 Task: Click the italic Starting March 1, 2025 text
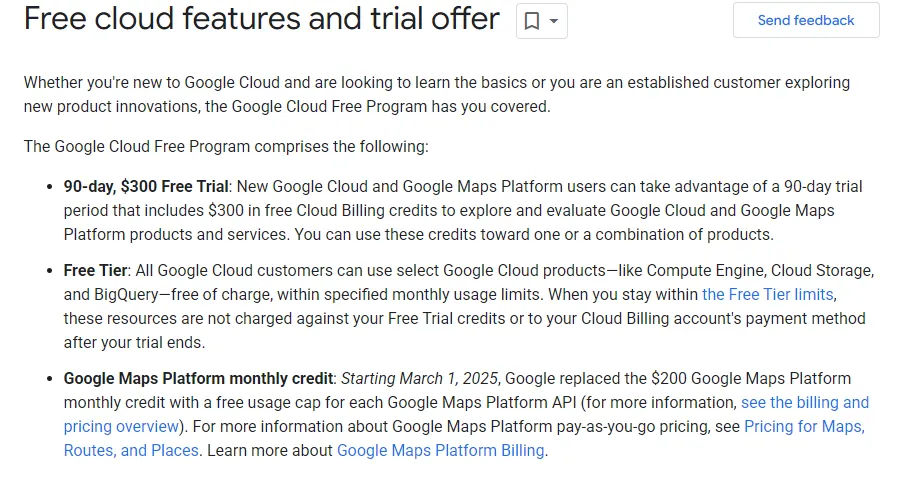419,378
